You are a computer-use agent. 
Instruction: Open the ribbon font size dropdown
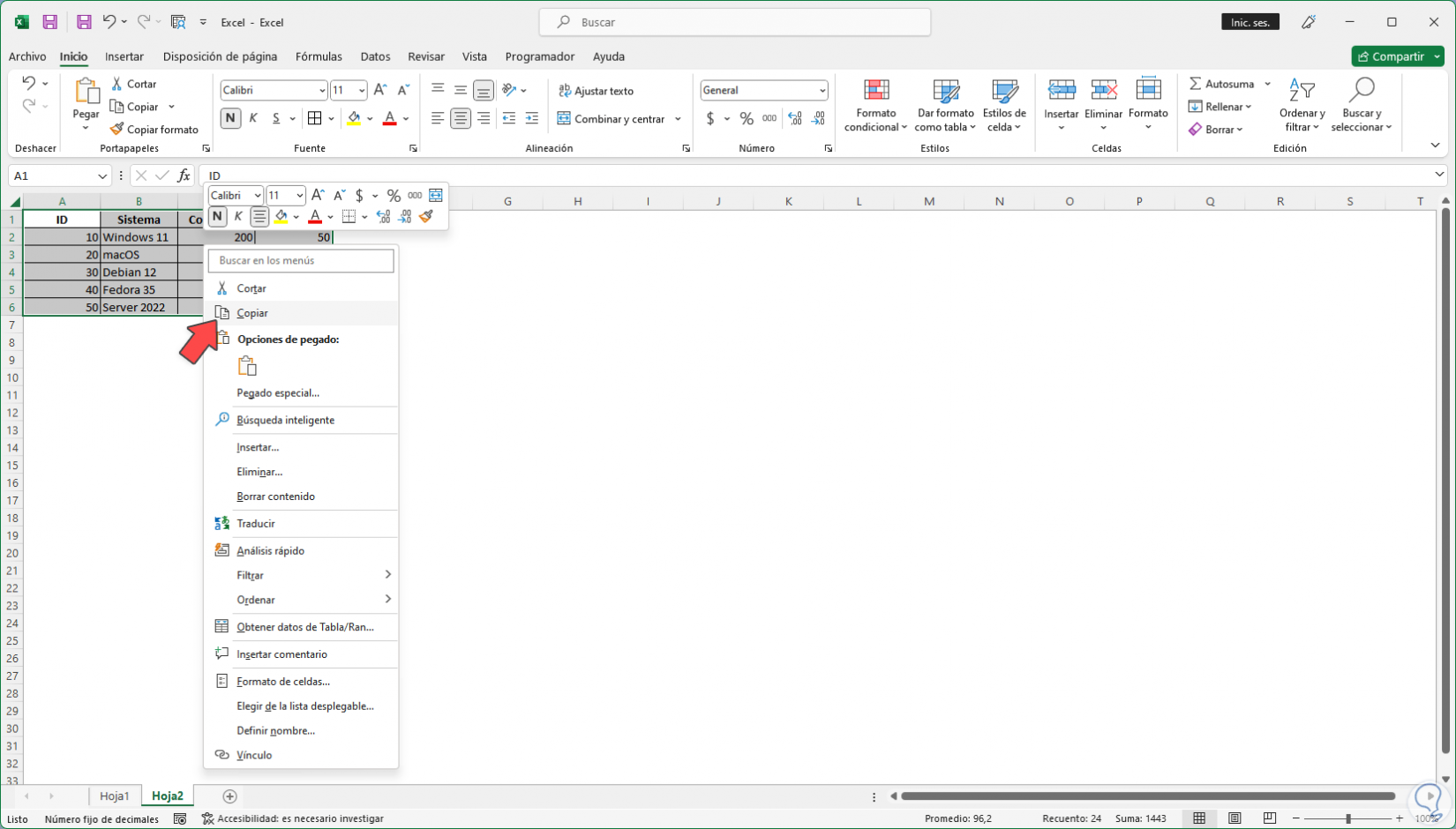tap(362, 90)
